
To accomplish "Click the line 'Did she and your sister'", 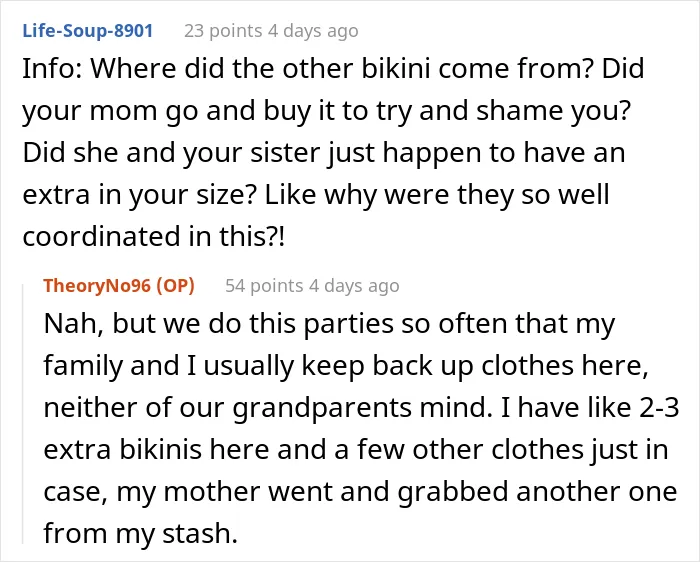I will (324, 153).
